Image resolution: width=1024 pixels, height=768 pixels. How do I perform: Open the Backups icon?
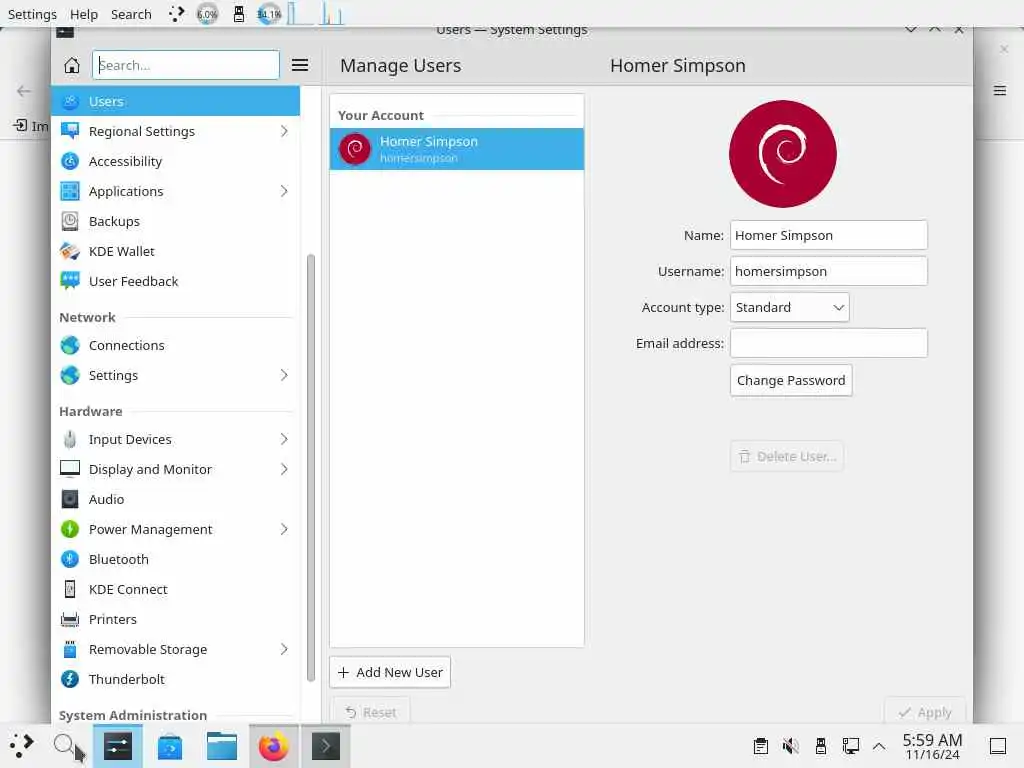click(70, 221)
